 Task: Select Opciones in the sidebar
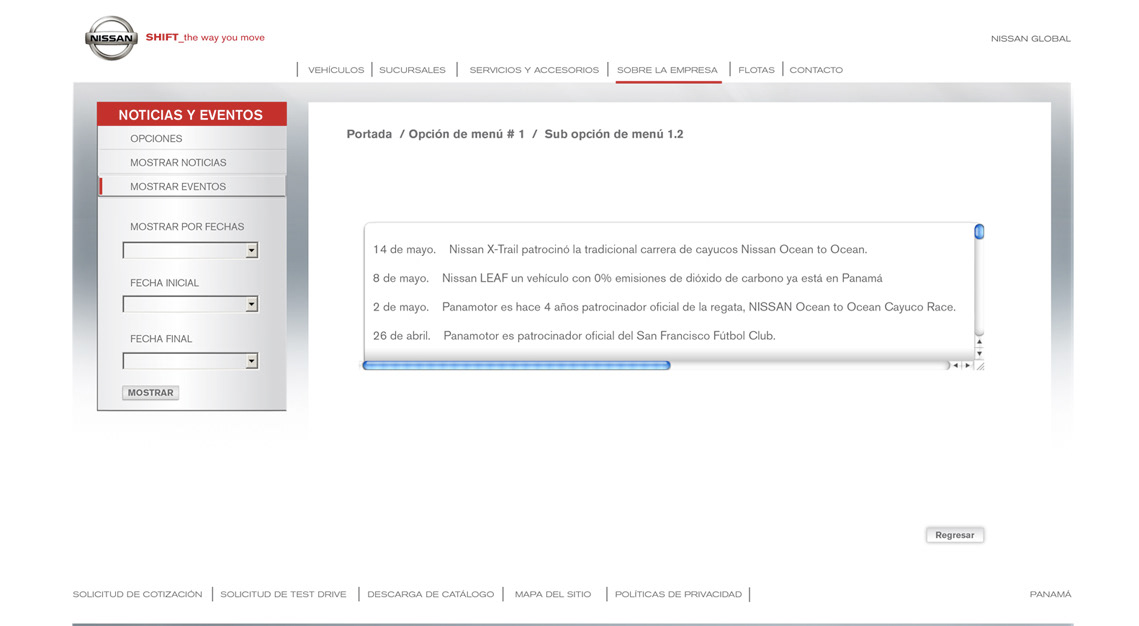pyautogui.click(x=192, y=138)
